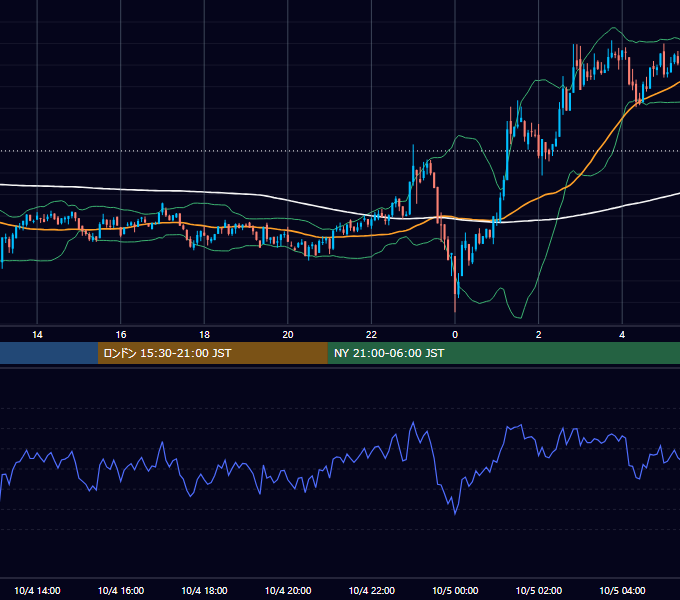Click the 10/4 22:00 date label
This screenshot has height=600, width=680.
click(x=372, y=590)
